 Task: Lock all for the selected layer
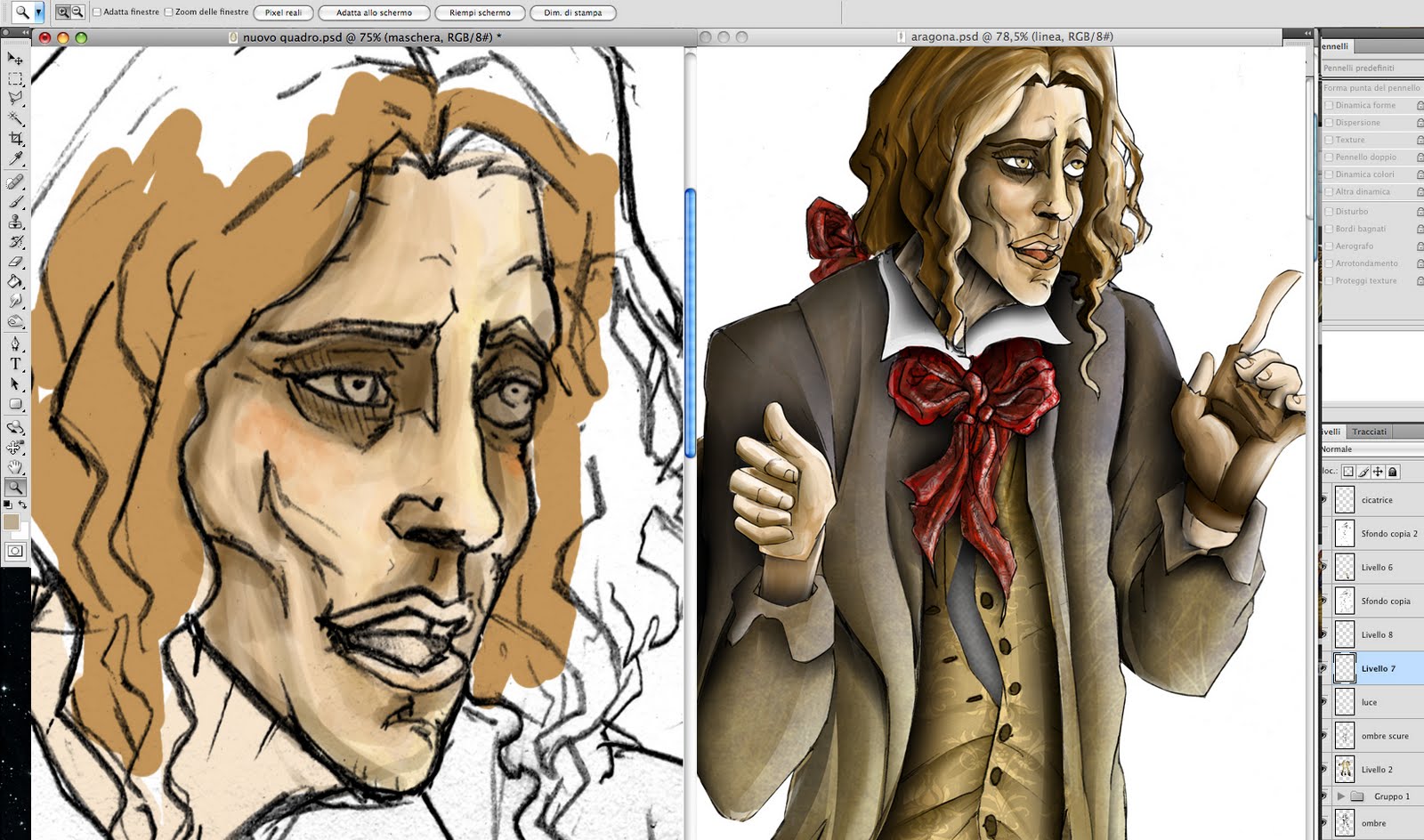click(1393, 472)
